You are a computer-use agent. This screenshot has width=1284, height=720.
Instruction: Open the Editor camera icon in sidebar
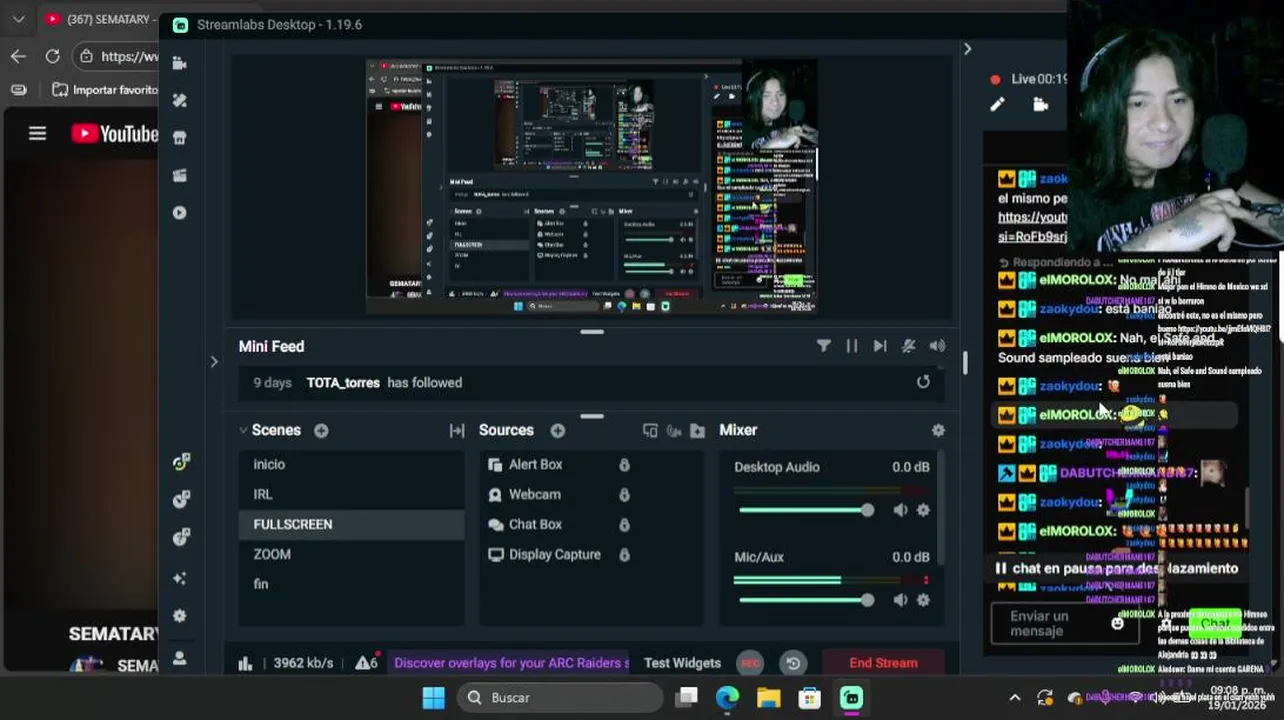point(179,63)
